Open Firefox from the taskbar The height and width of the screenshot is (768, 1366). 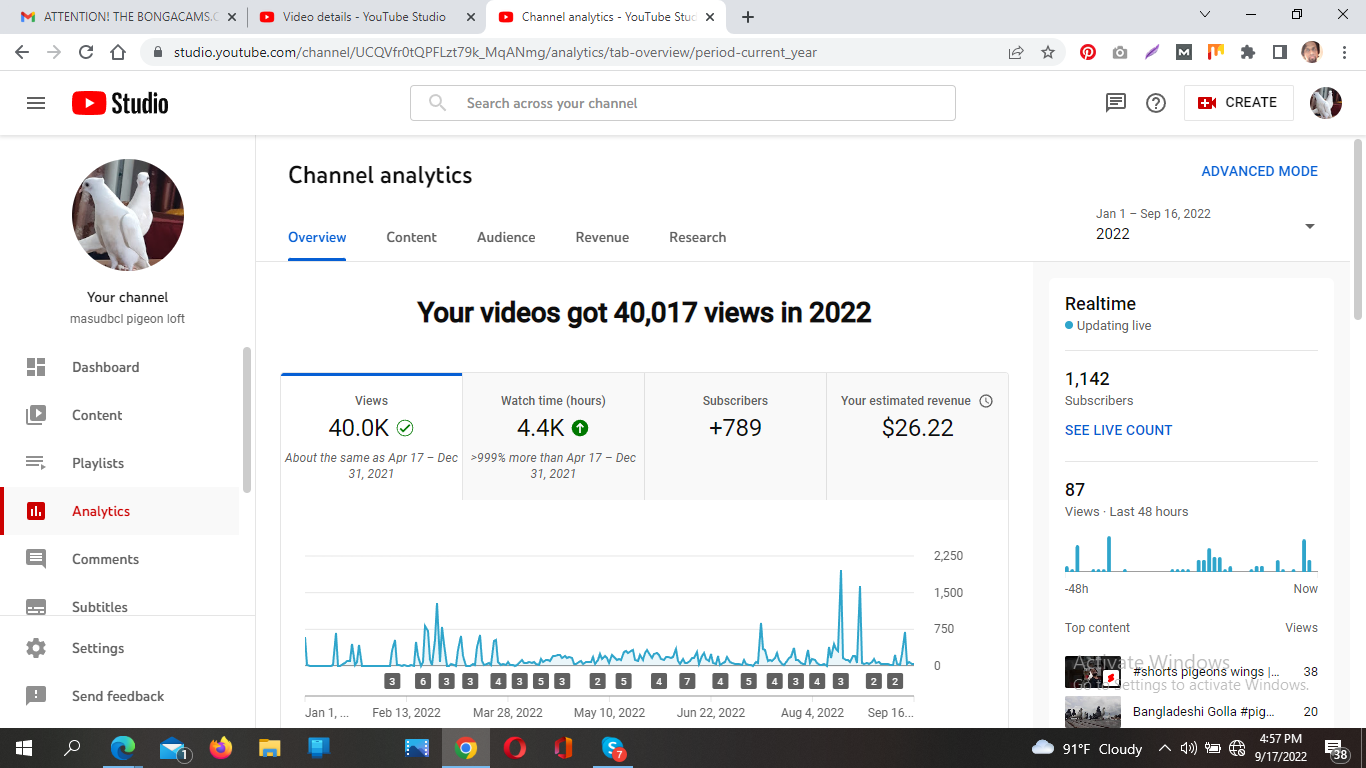click(221, 748)
